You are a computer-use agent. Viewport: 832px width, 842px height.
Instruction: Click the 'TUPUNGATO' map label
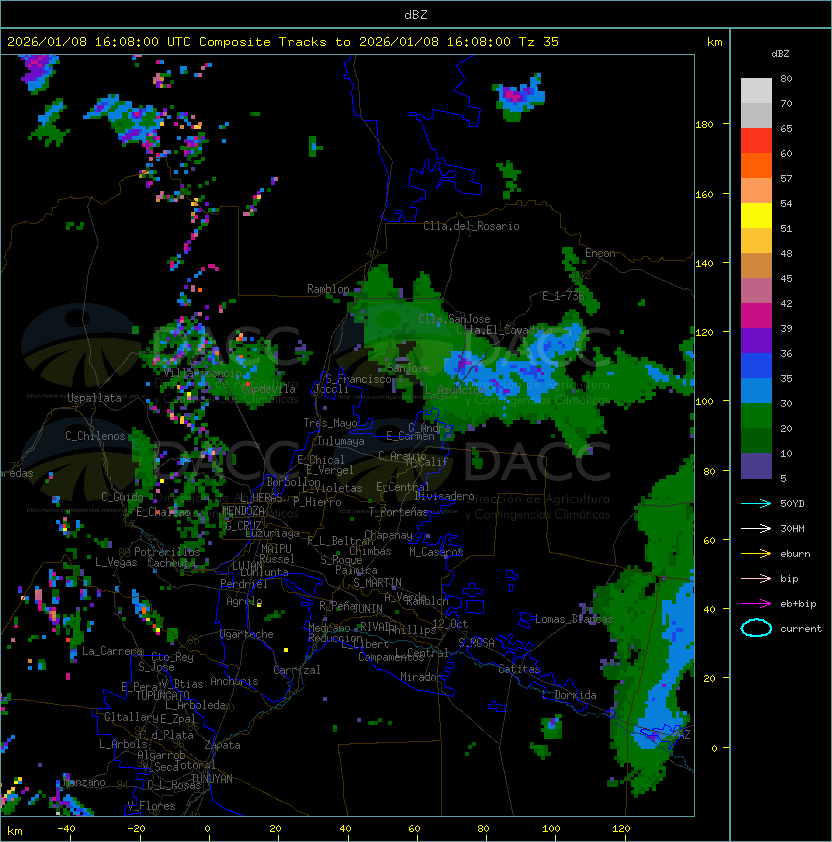162,695
